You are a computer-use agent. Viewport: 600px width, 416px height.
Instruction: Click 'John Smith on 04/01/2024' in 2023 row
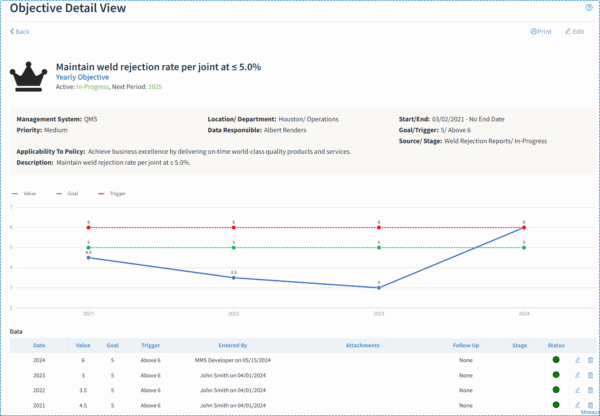pyautogui.click(x=233, y=375)
